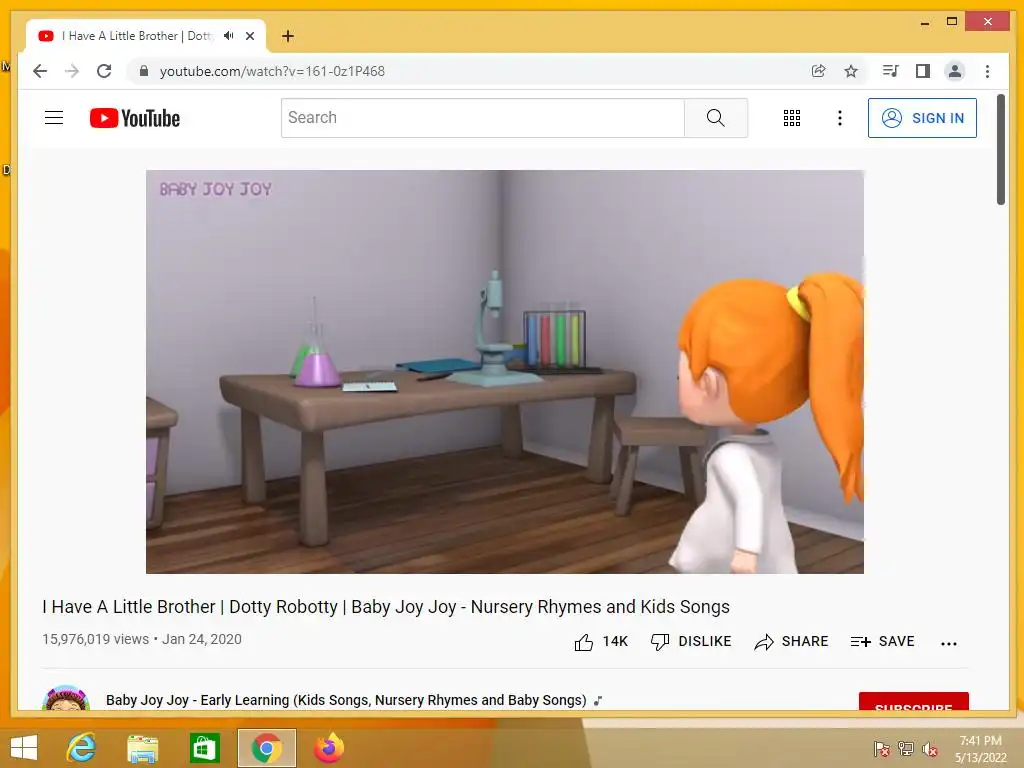Click the video player to pause
Screen dimensions: 1024x768
(x=504, y=372)
